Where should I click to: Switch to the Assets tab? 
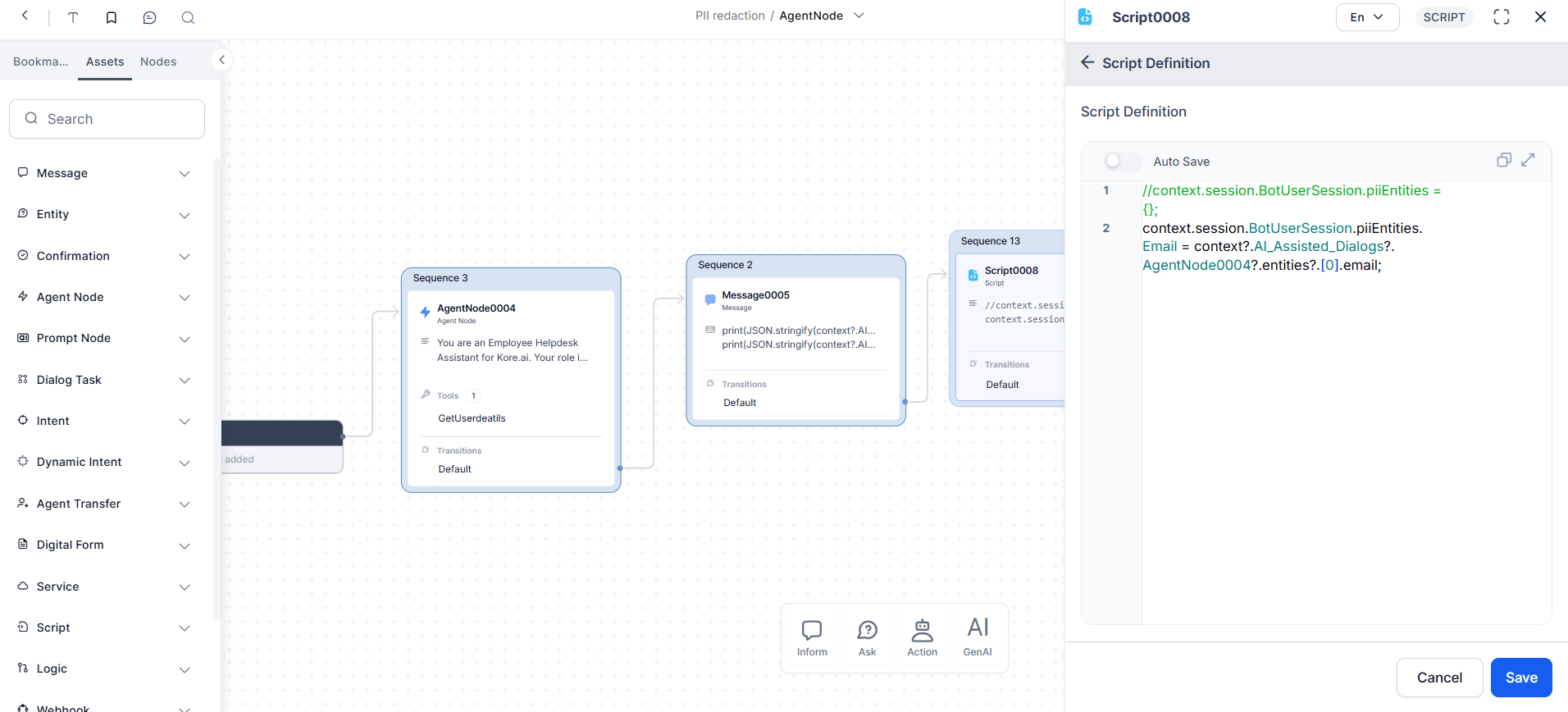(x=105, y=62)
